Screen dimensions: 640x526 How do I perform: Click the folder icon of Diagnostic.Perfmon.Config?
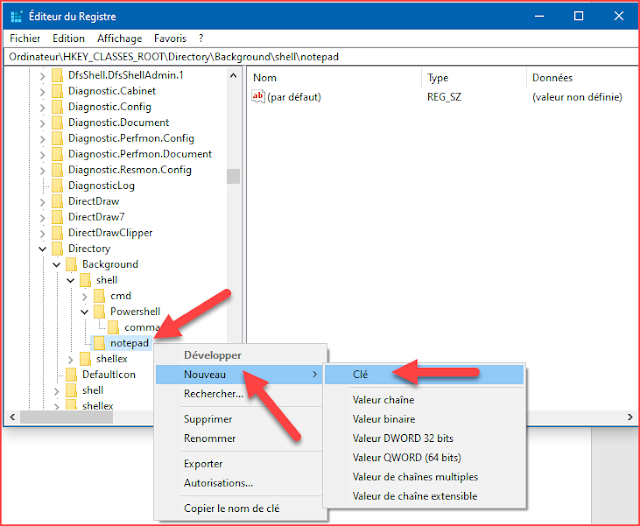(58, 138)
